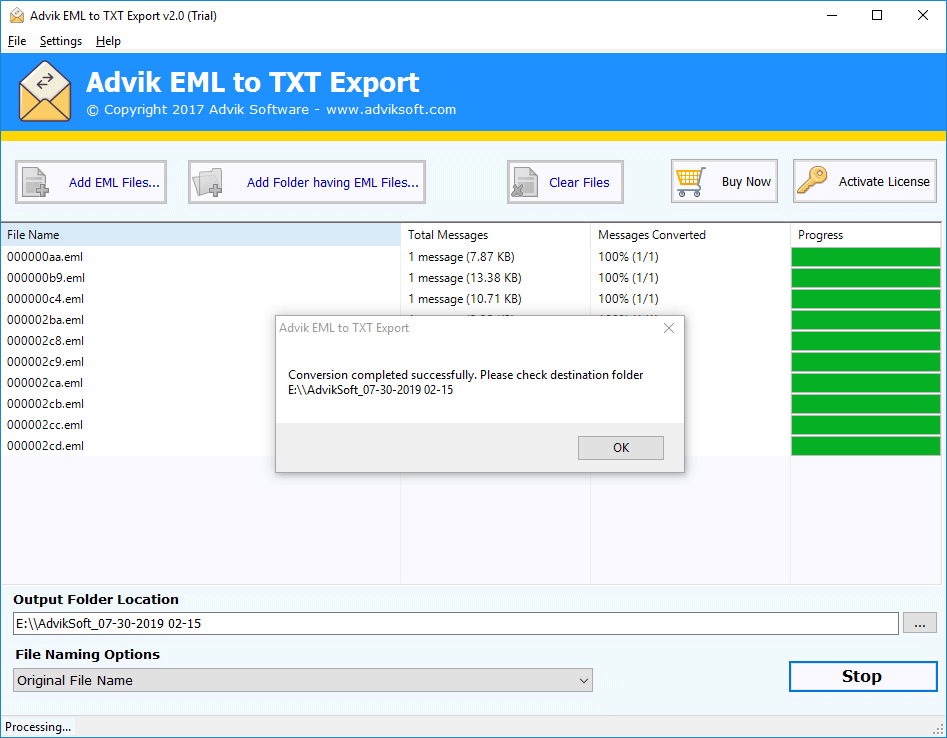Image resolution: width=947 pixels, height=738 pixels.
Task: Click the Activate License key icon
Action: [x=812, y=181]
